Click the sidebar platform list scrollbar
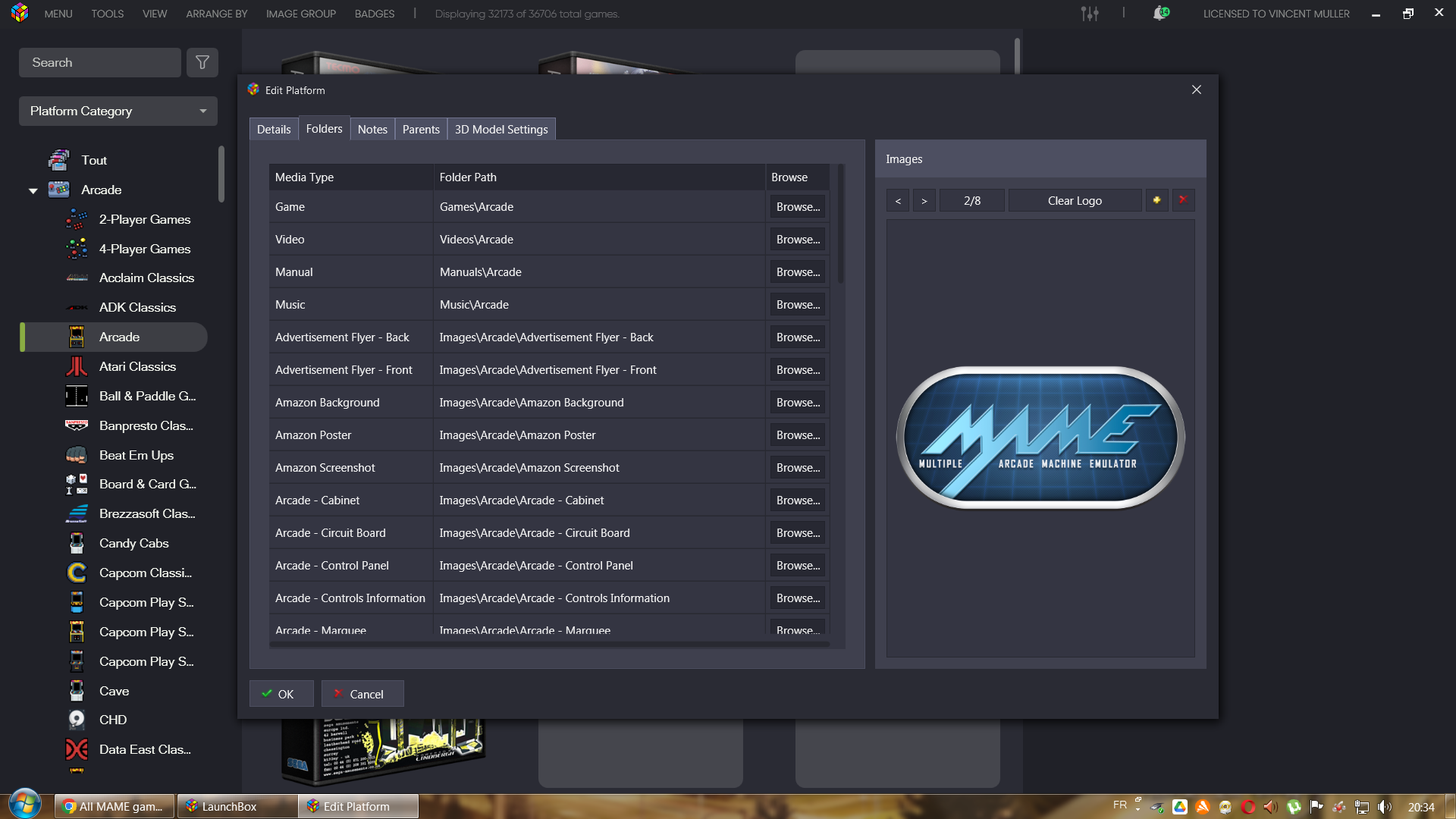 pos(221,174)
